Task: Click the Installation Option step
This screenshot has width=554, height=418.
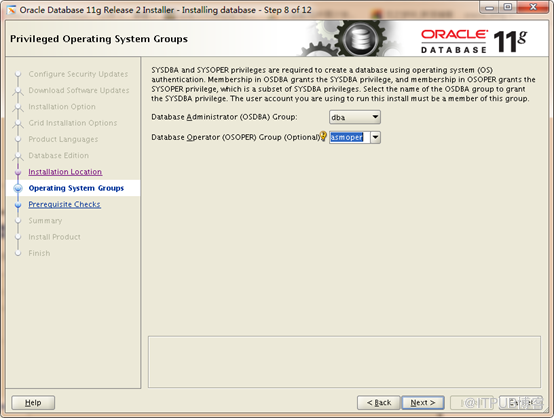Action: coord(62,107)
